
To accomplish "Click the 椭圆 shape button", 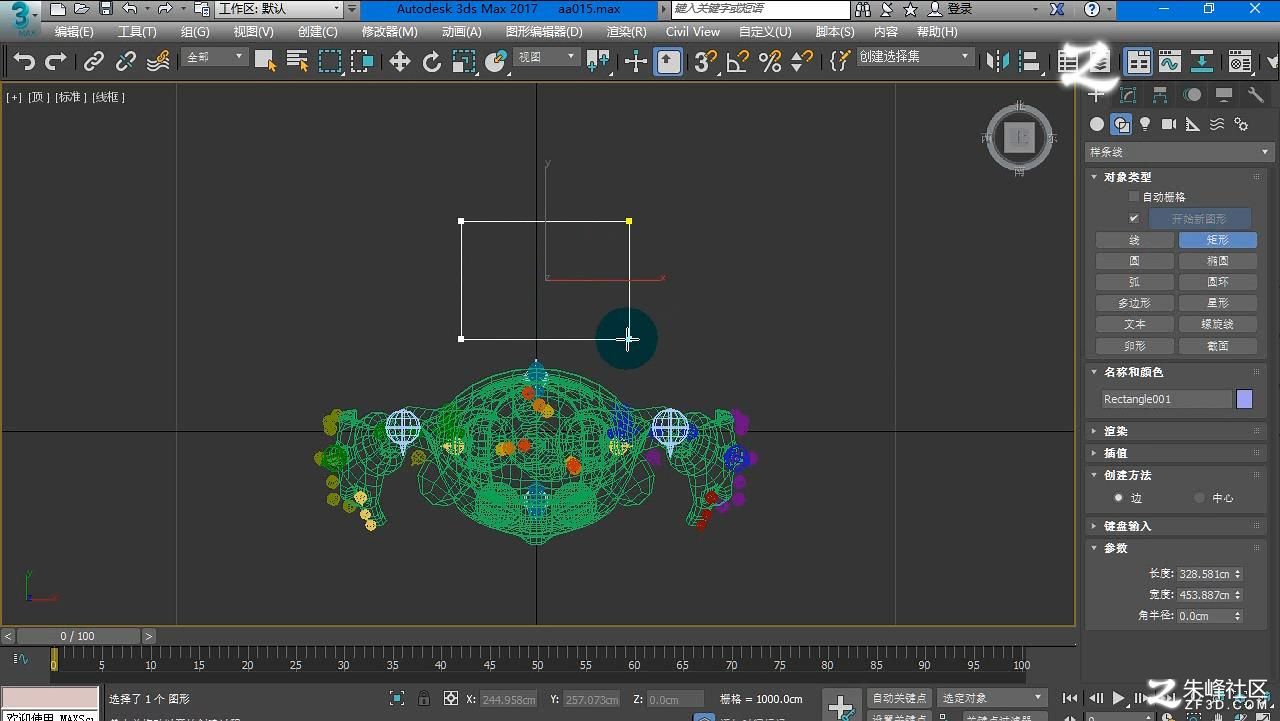I will [1217, 261].
